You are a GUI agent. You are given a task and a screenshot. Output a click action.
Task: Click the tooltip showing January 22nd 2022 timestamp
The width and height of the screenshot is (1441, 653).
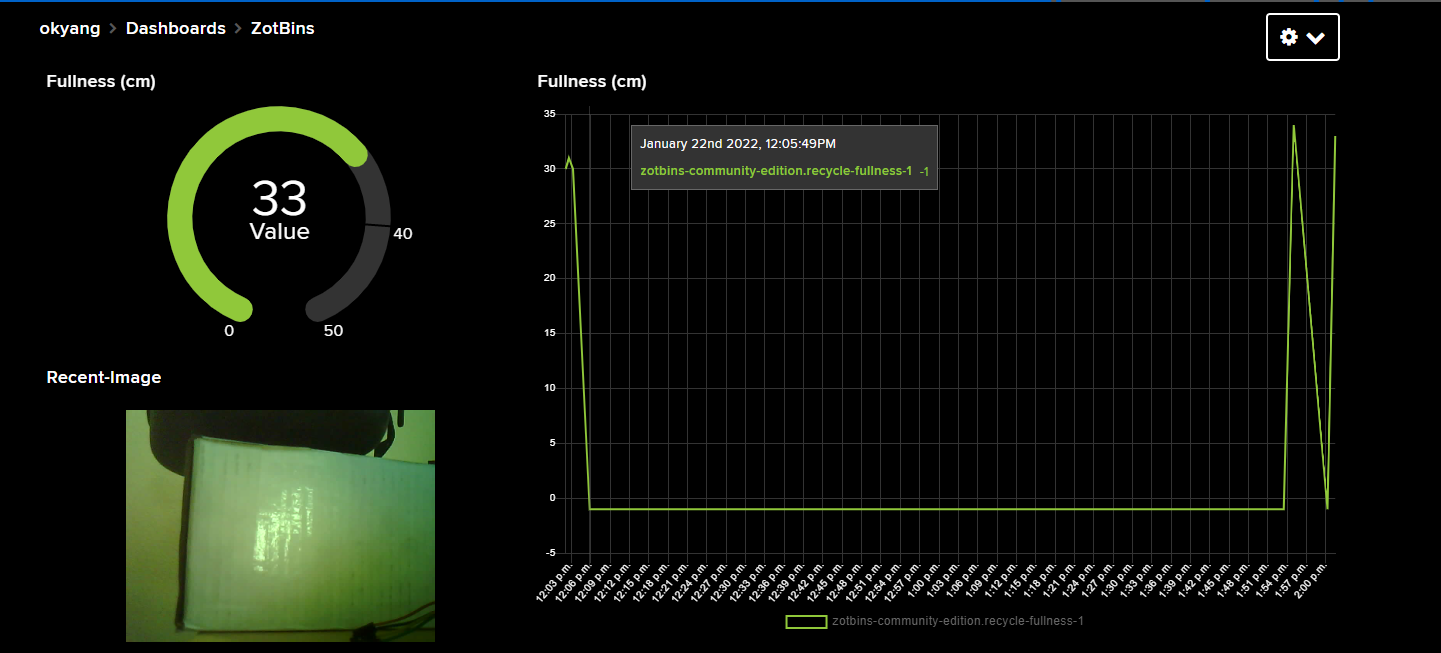tap(738, 143)
